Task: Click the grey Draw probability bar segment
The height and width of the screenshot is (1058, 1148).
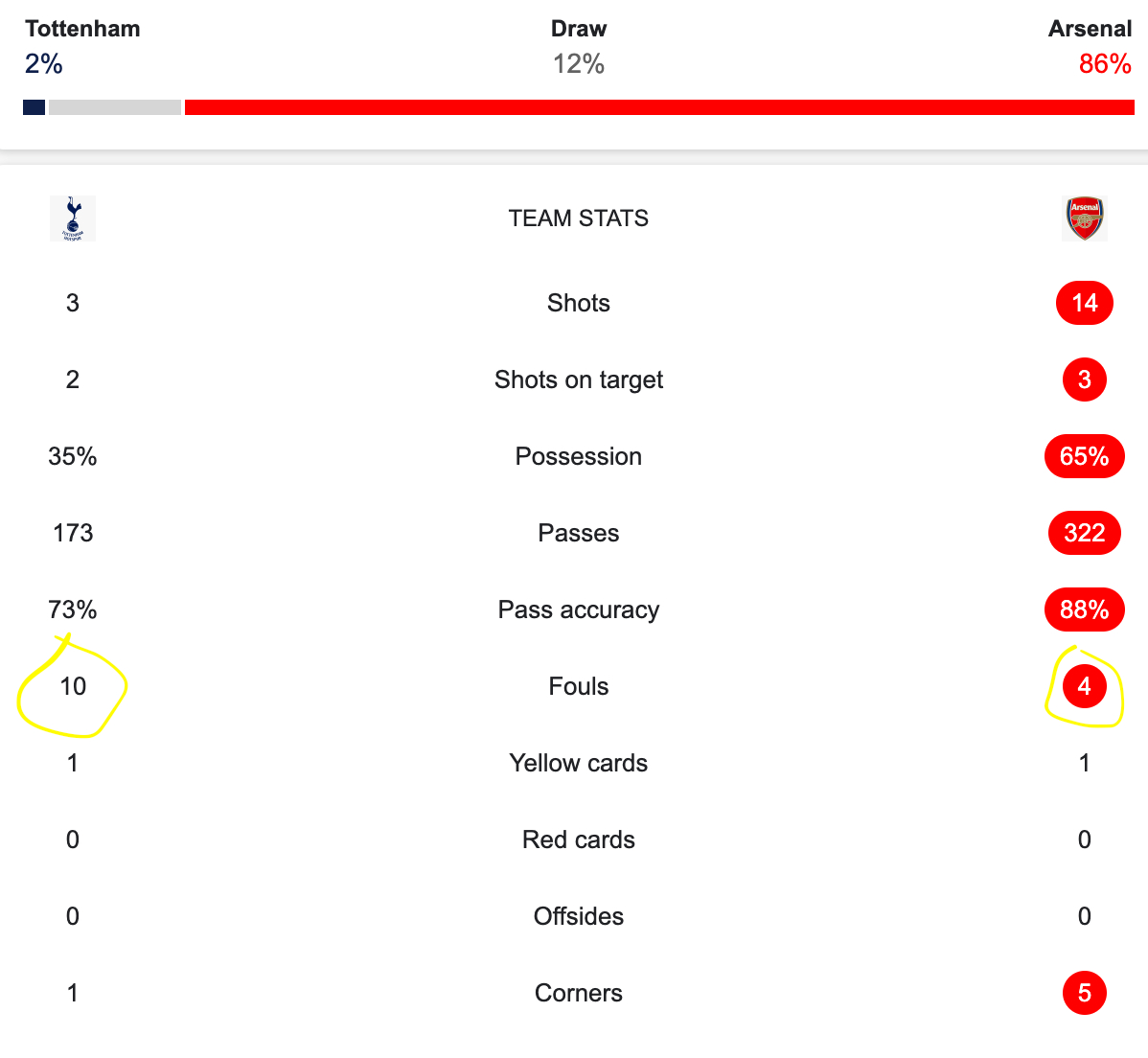Action: tap(115, 107)
